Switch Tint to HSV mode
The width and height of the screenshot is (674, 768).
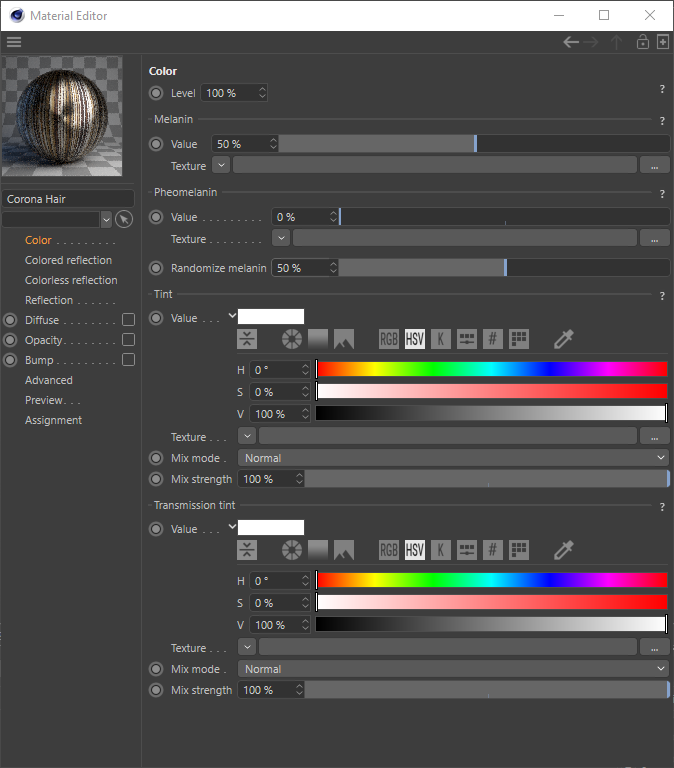(x=415, y=339)
